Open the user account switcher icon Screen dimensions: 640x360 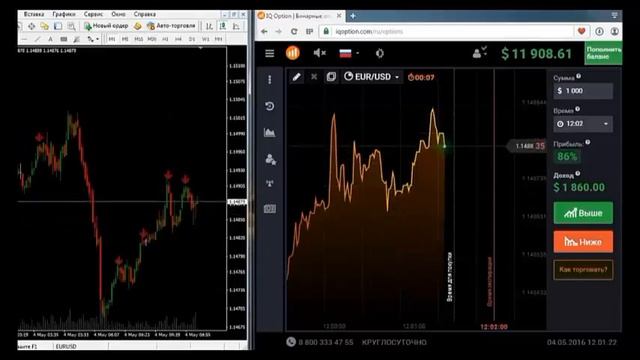pos(480,52)
